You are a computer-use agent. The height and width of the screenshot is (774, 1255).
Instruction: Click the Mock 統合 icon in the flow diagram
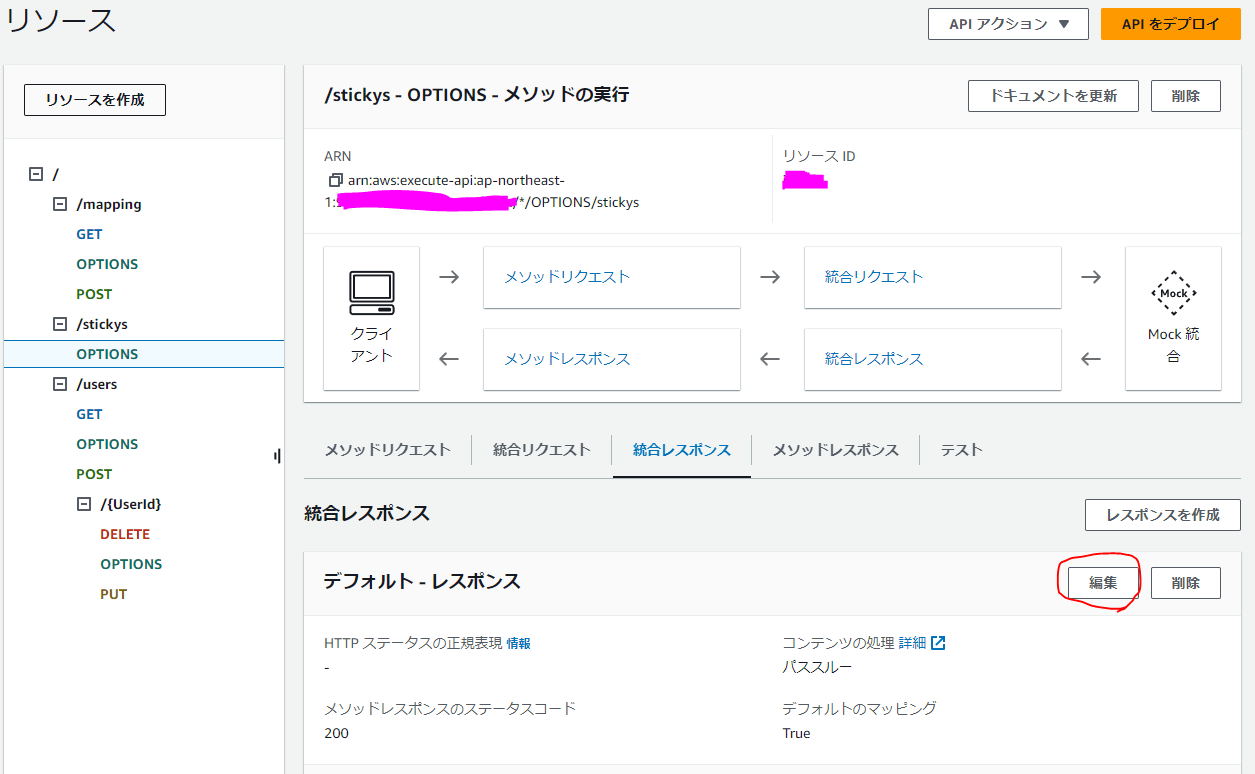[1172, 294]
